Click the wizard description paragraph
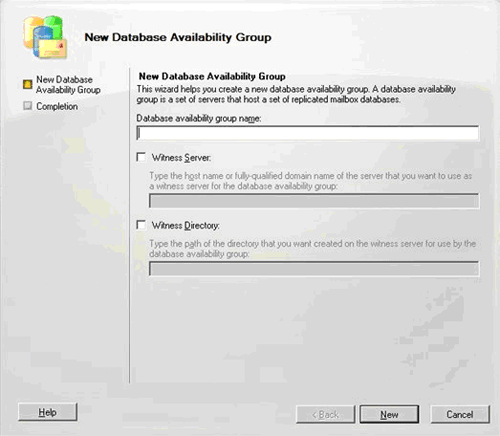 (296, 94)
